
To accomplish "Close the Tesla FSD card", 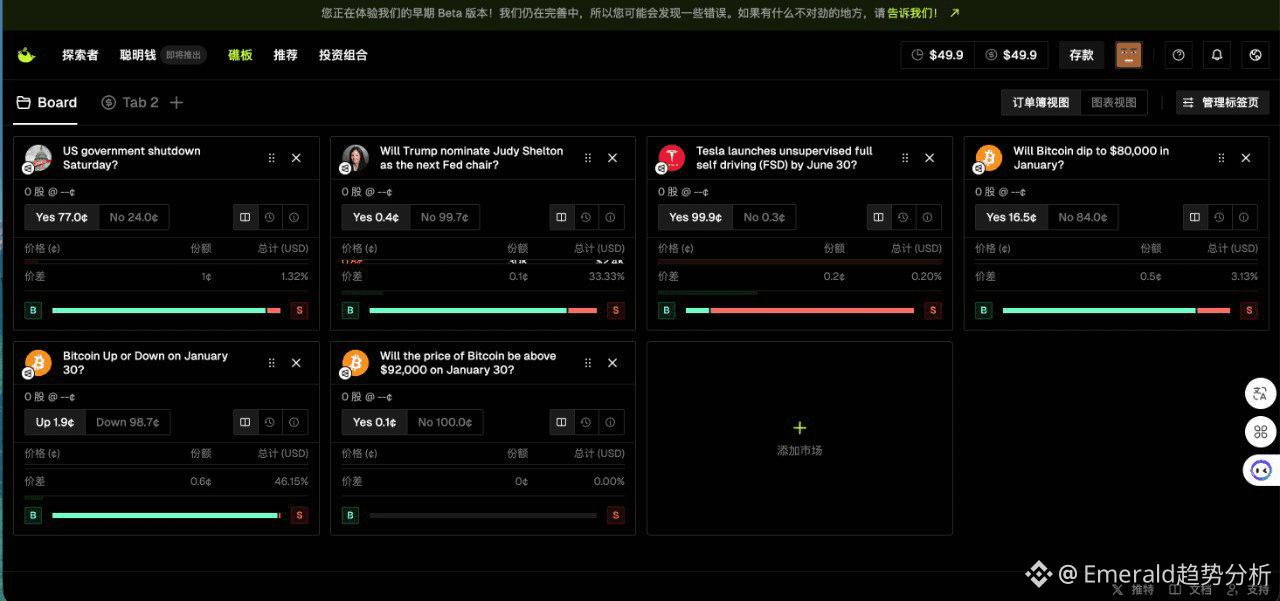I will [929, 158].
